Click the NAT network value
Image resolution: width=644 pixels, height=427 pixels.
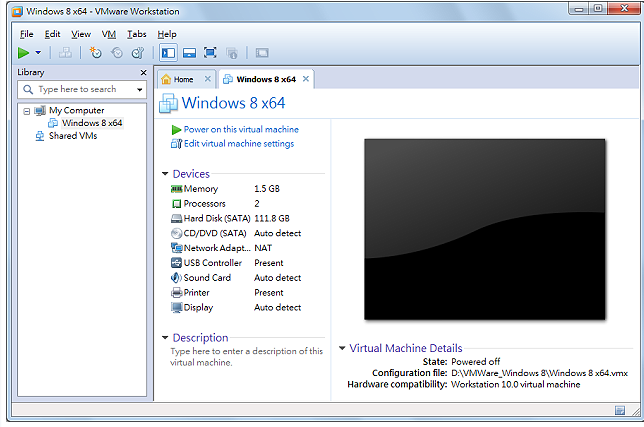tap(263, 248)
